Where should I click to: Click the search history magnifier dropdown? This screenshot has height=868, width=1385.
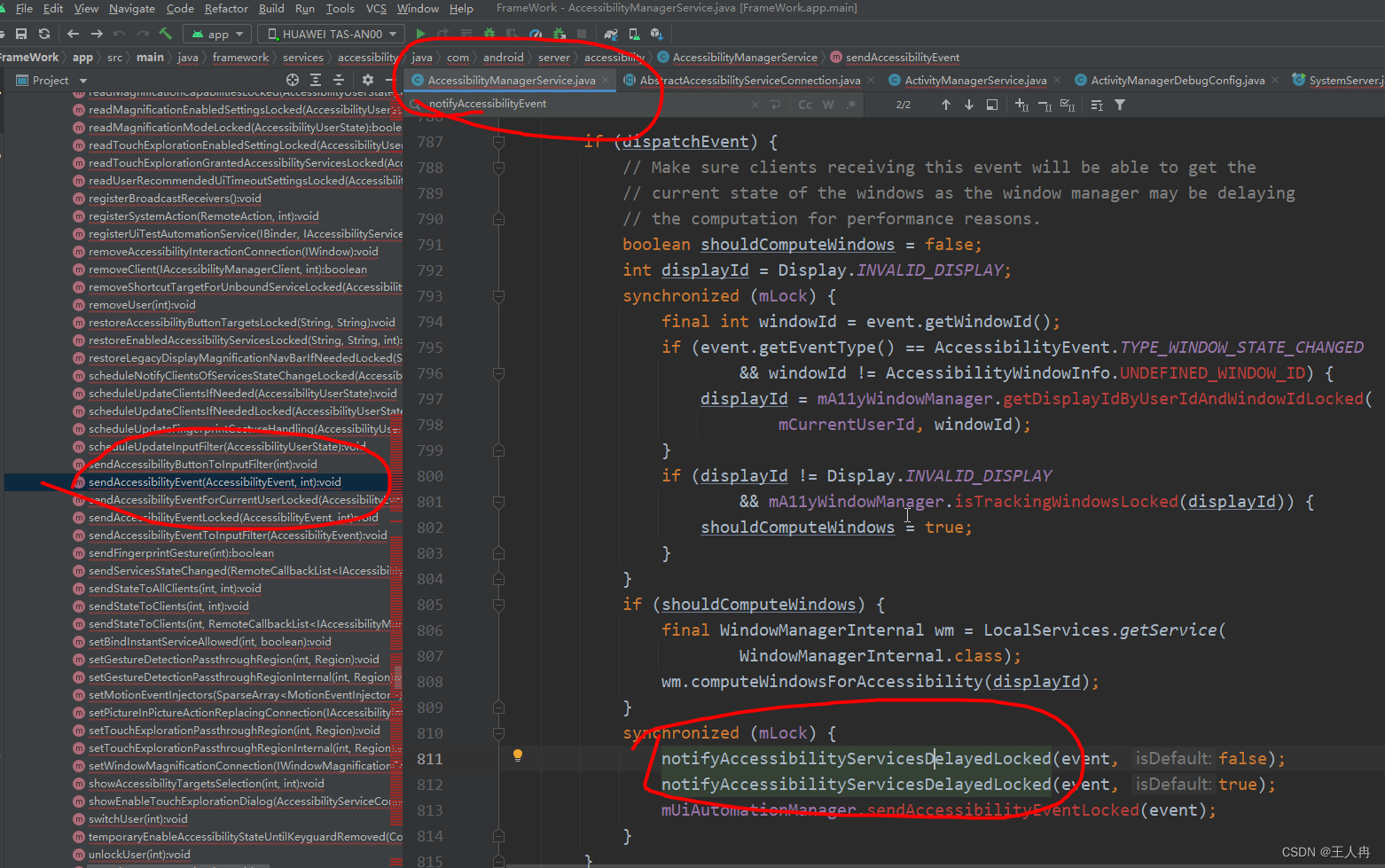click(x=416, y=105)
